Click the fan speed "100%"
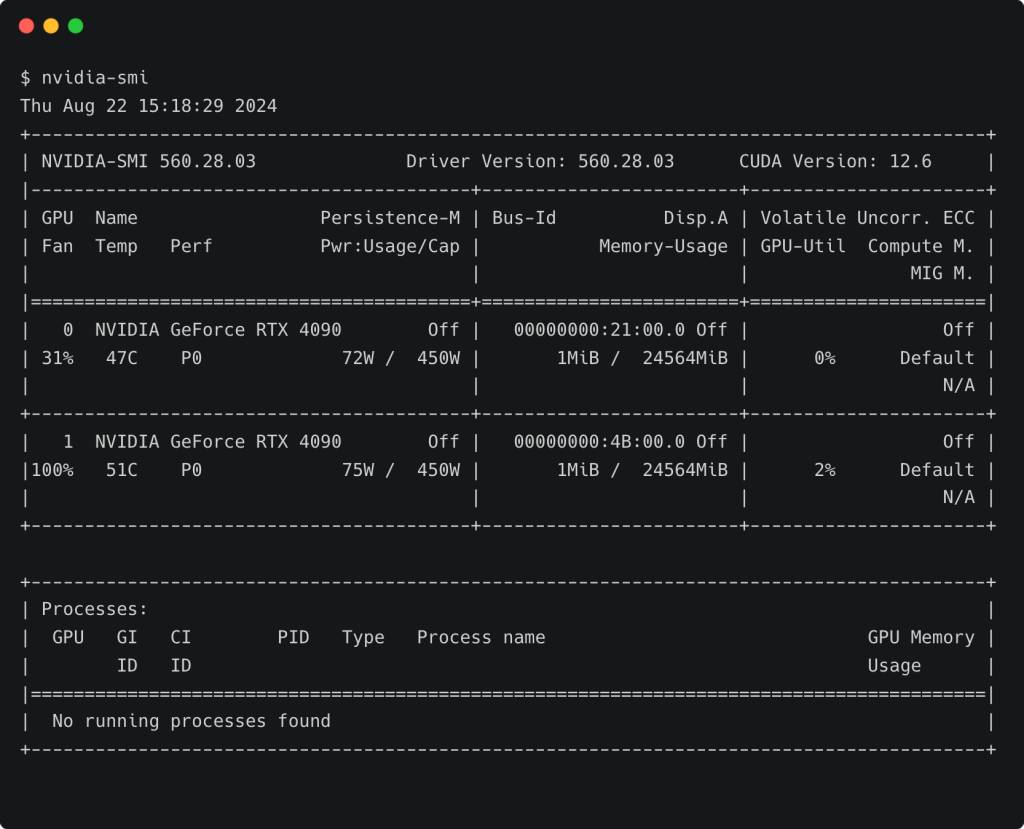 pyautogui.click(x=52, y=470)
